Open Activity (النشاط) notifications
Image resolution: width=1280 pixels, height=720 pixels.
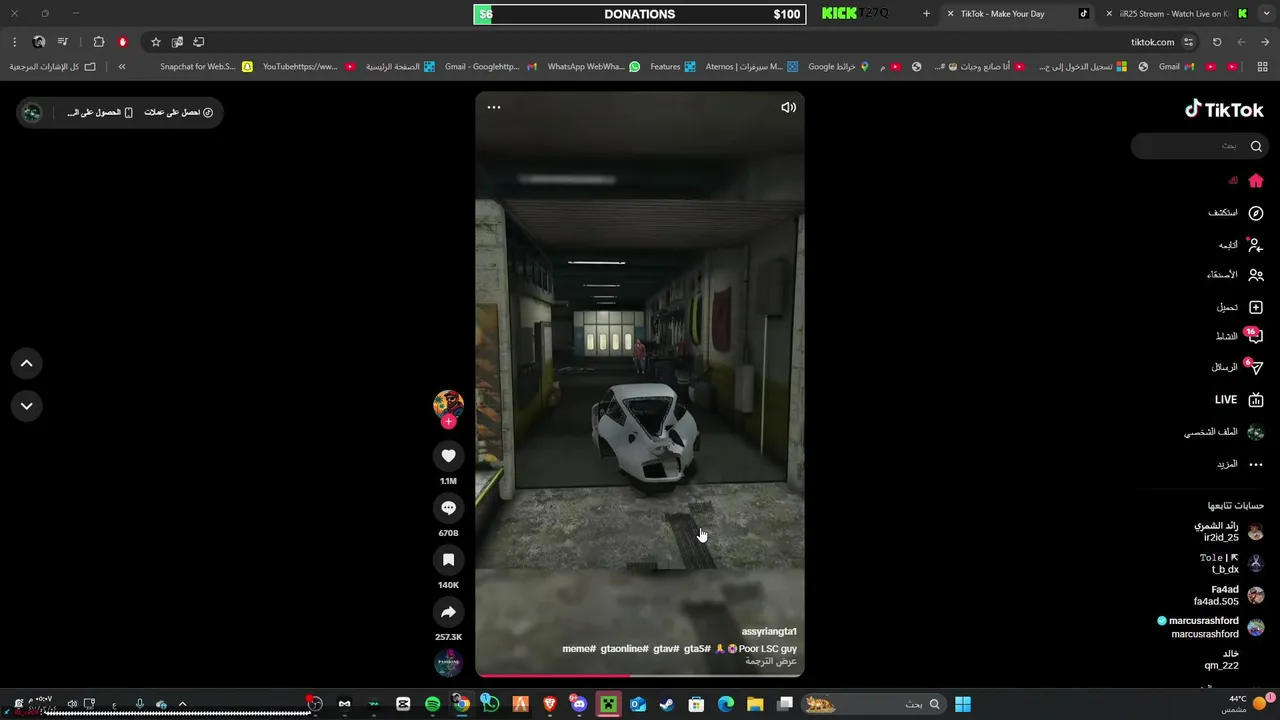[1240, 337]
